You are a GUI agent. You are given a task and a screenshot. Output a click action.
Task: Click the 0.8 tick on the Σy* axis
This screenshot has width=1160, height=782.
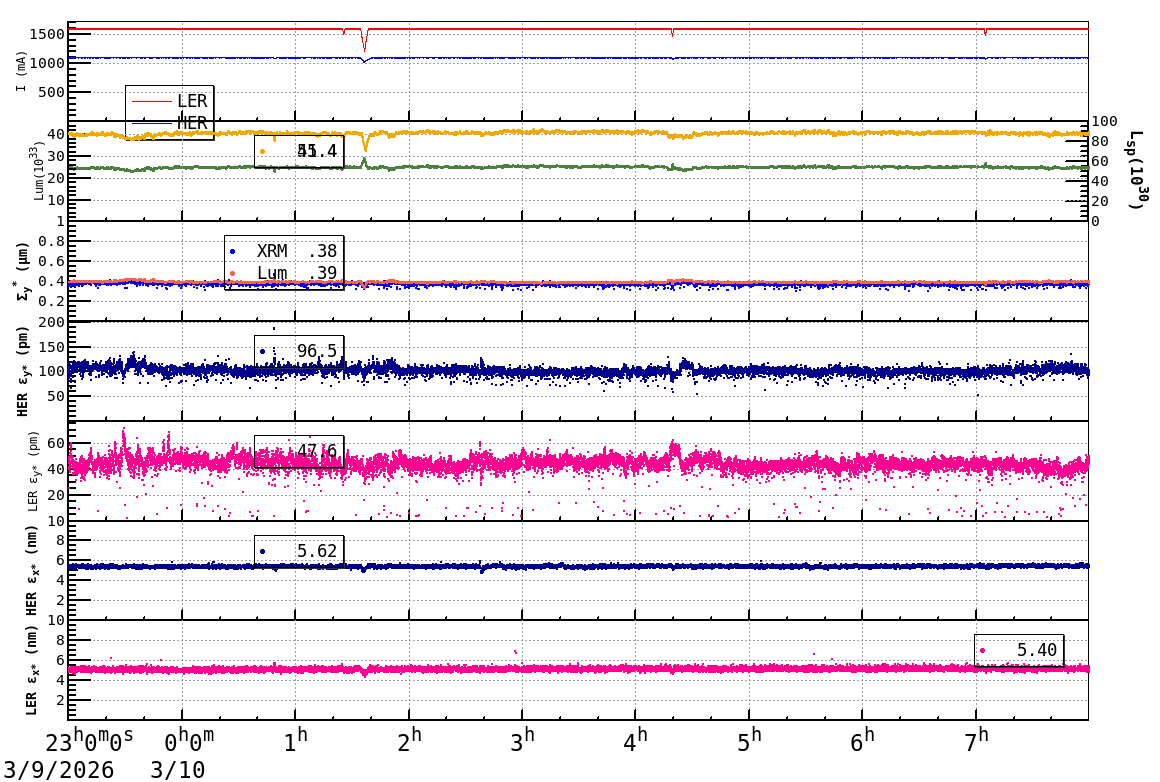point(52,241)
